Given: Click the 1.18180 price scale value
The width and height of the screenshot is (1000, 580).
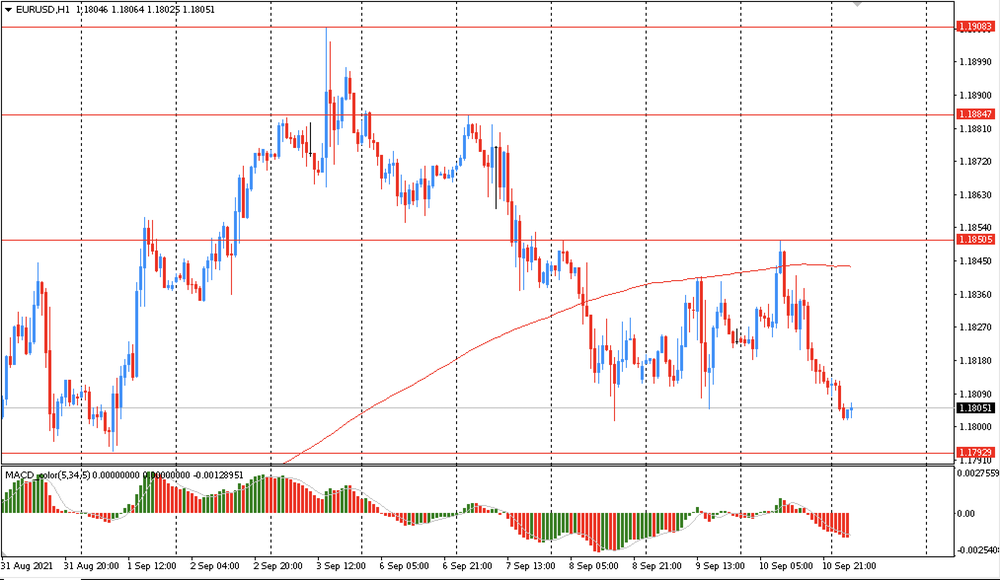Looking at the screenshot, I should coord(976,361).
